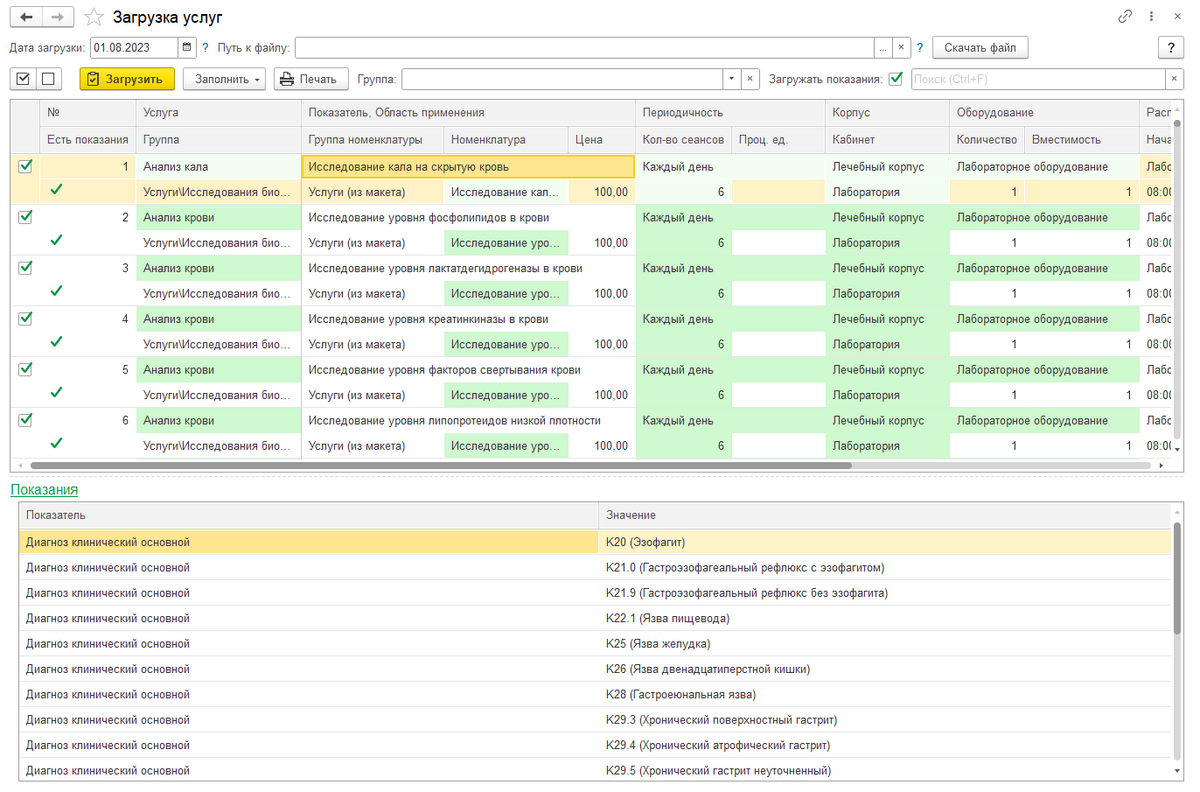This screenshot has height=792, width=1200.
Task: Click the copy link icon
Action: click(1125, 17)
